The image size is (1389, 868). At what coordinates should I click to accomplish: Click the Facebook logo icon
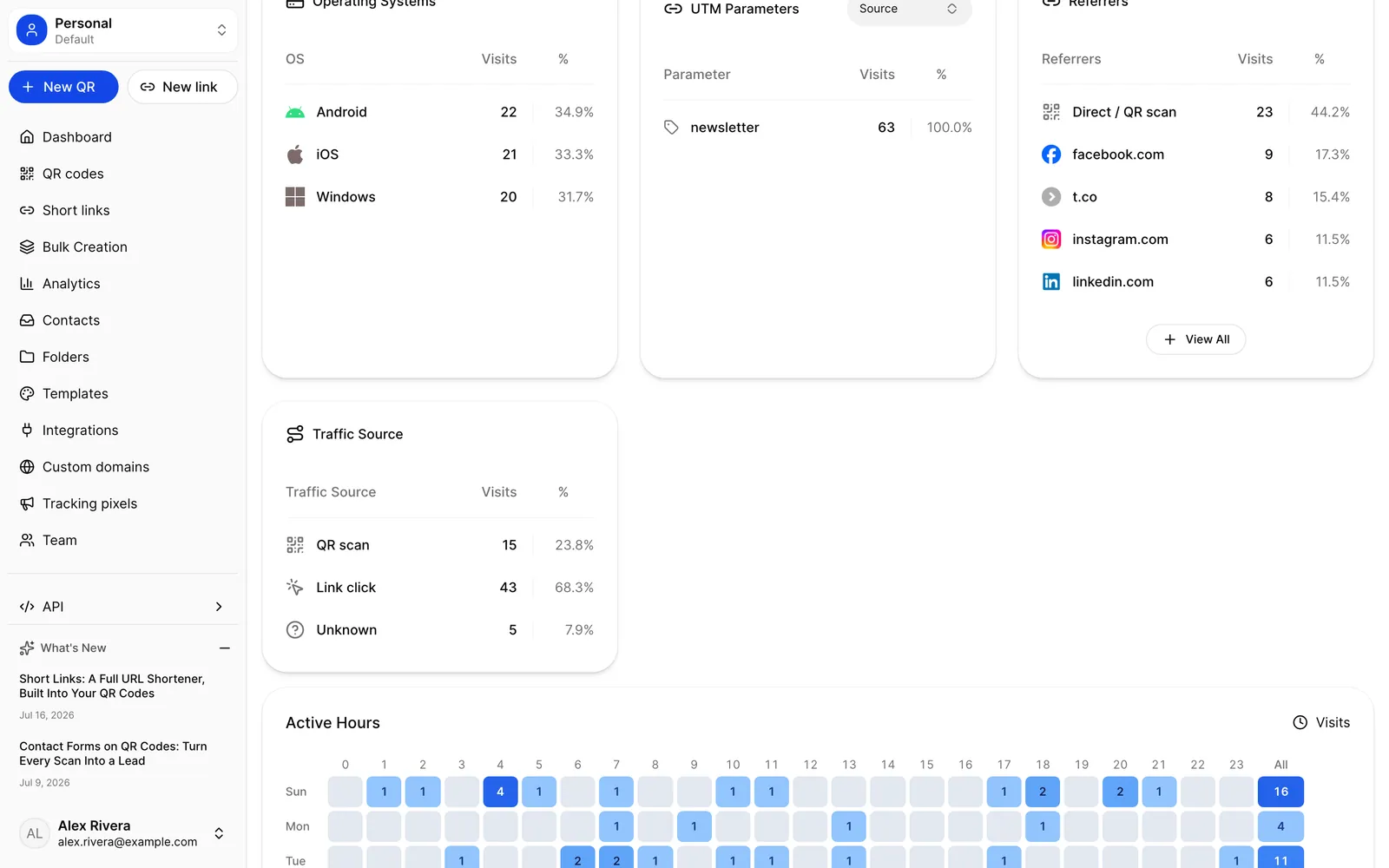pyautogui.click(x=1051, y=155)
